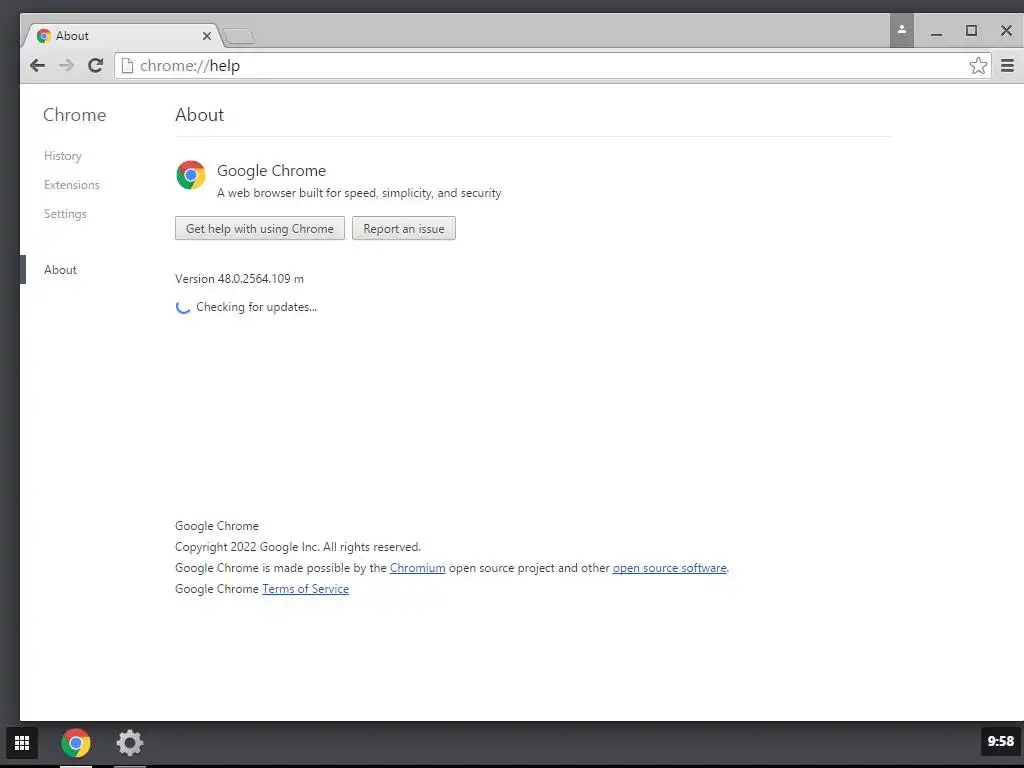Image resolution: width=1024 pixels, height=768 pixels.
Task: Reload the page with the refresh icon
Action: [95, 65]
